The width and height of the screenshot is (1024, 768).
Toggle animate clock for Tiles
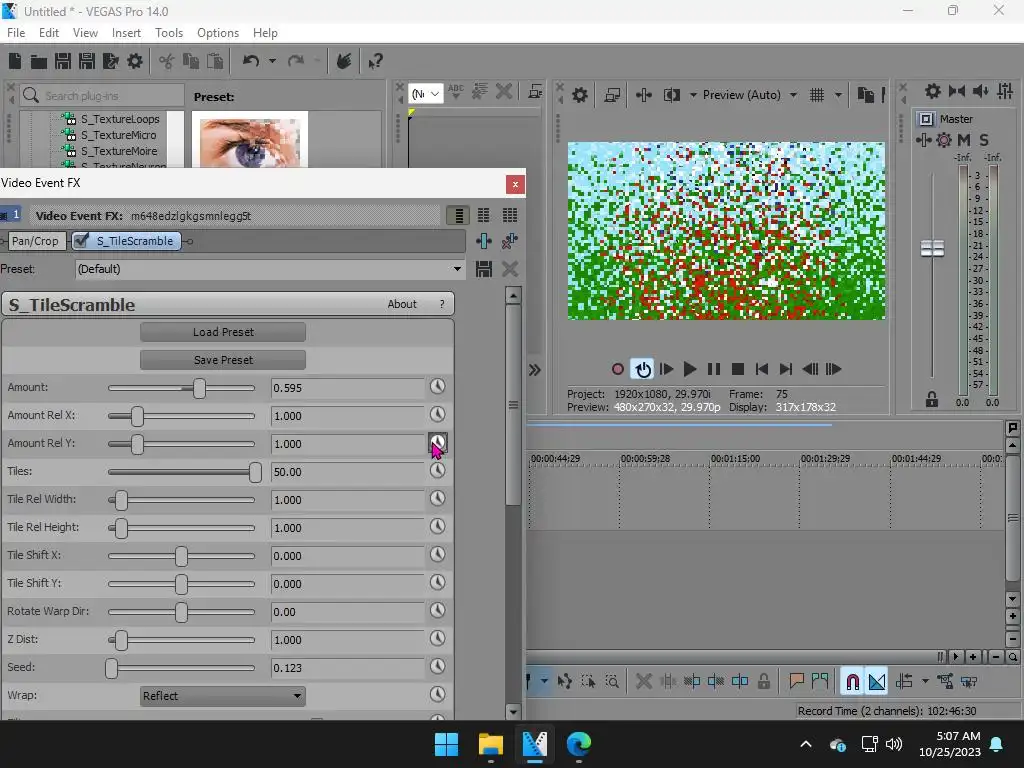438,470
